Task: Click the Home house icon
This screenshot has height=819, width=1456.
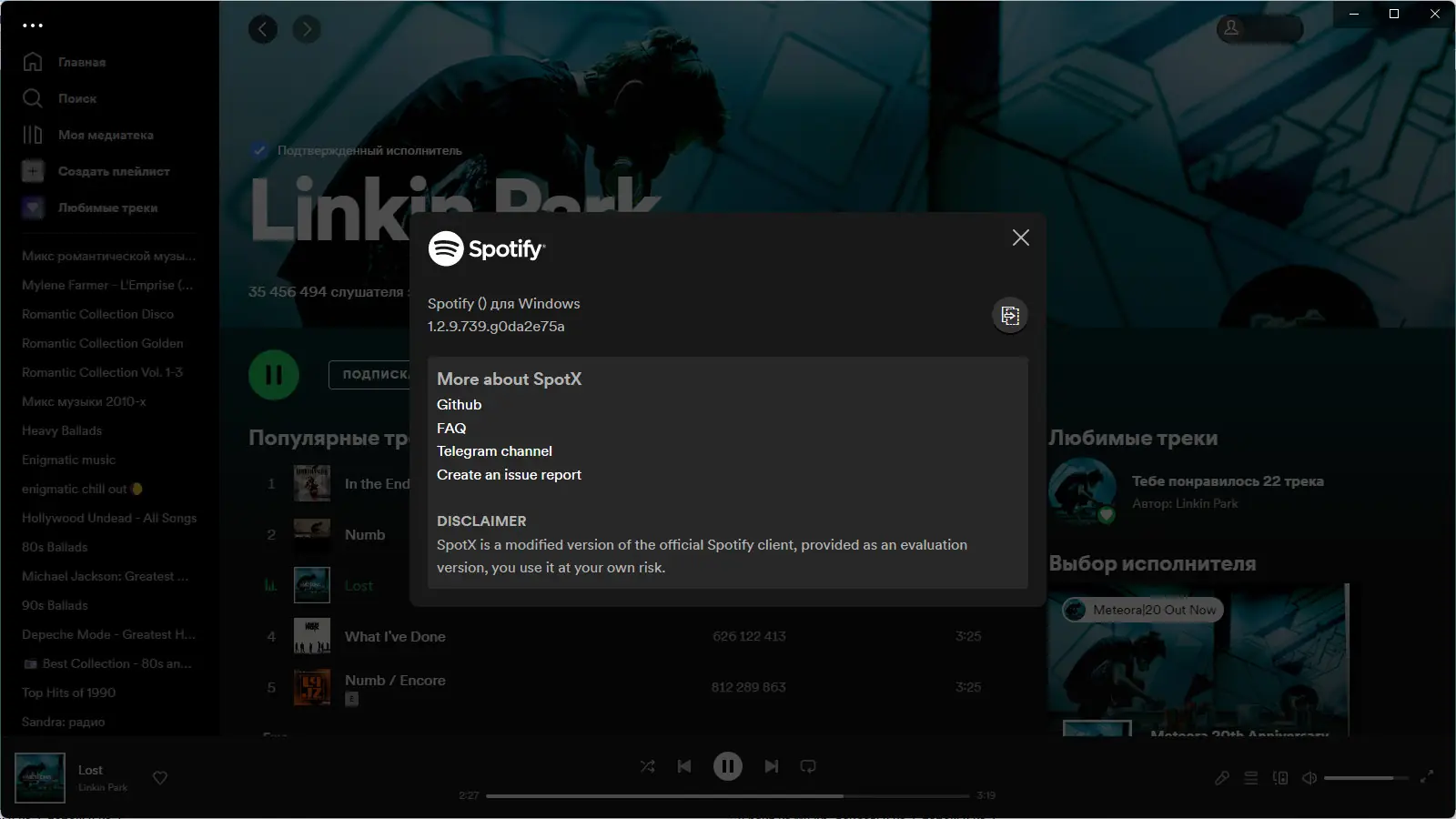Action: tap(33, 62)
